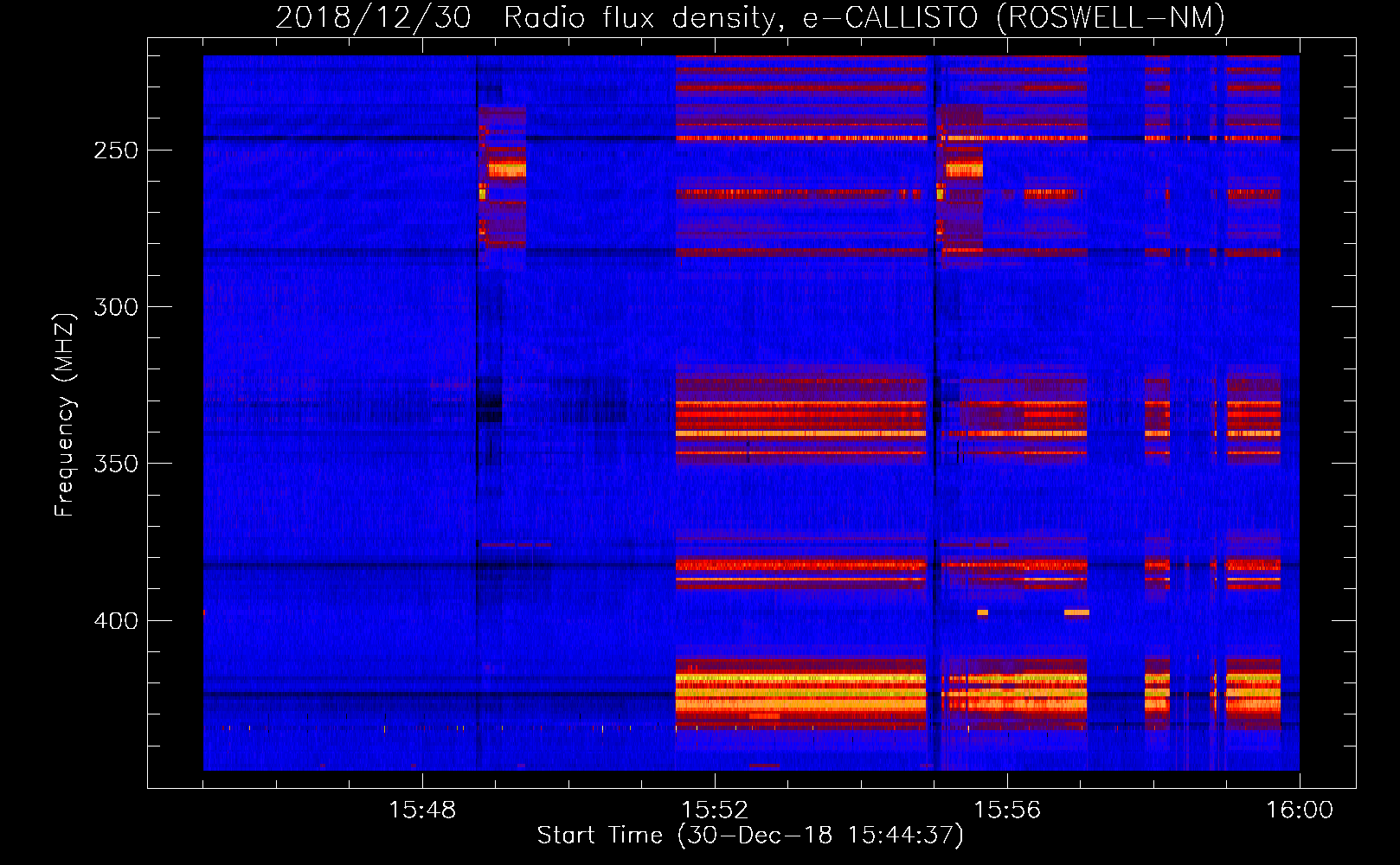Image resolution: width=1400 pixels, height=865 pixels.
Task: Click the "Start Time (30-Dec-18 15:44:37)" axis label
Action: click(x=750, y=836)
